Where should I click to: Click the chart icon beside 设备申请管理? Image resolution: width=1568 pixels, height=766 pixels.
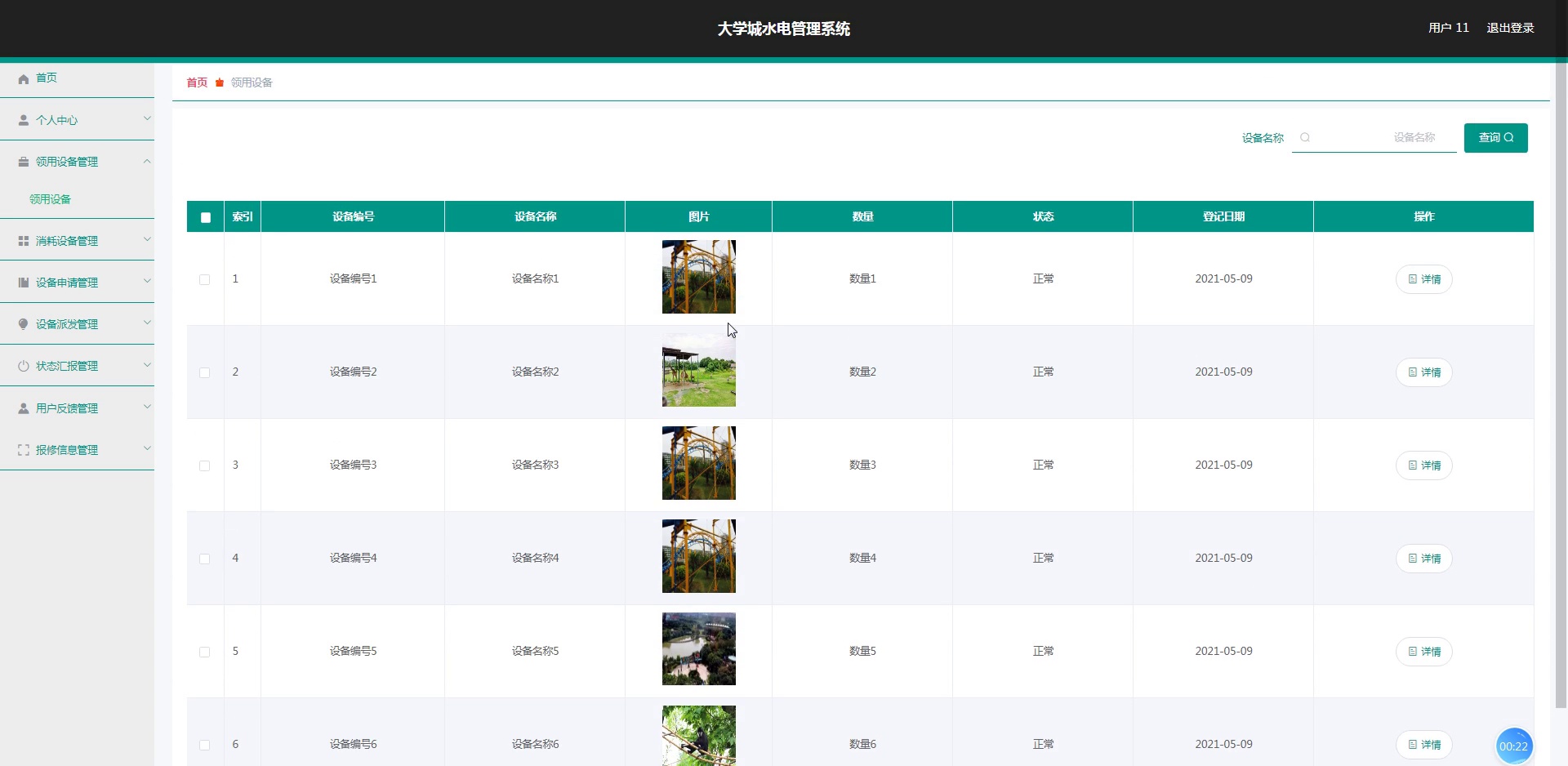24,283
